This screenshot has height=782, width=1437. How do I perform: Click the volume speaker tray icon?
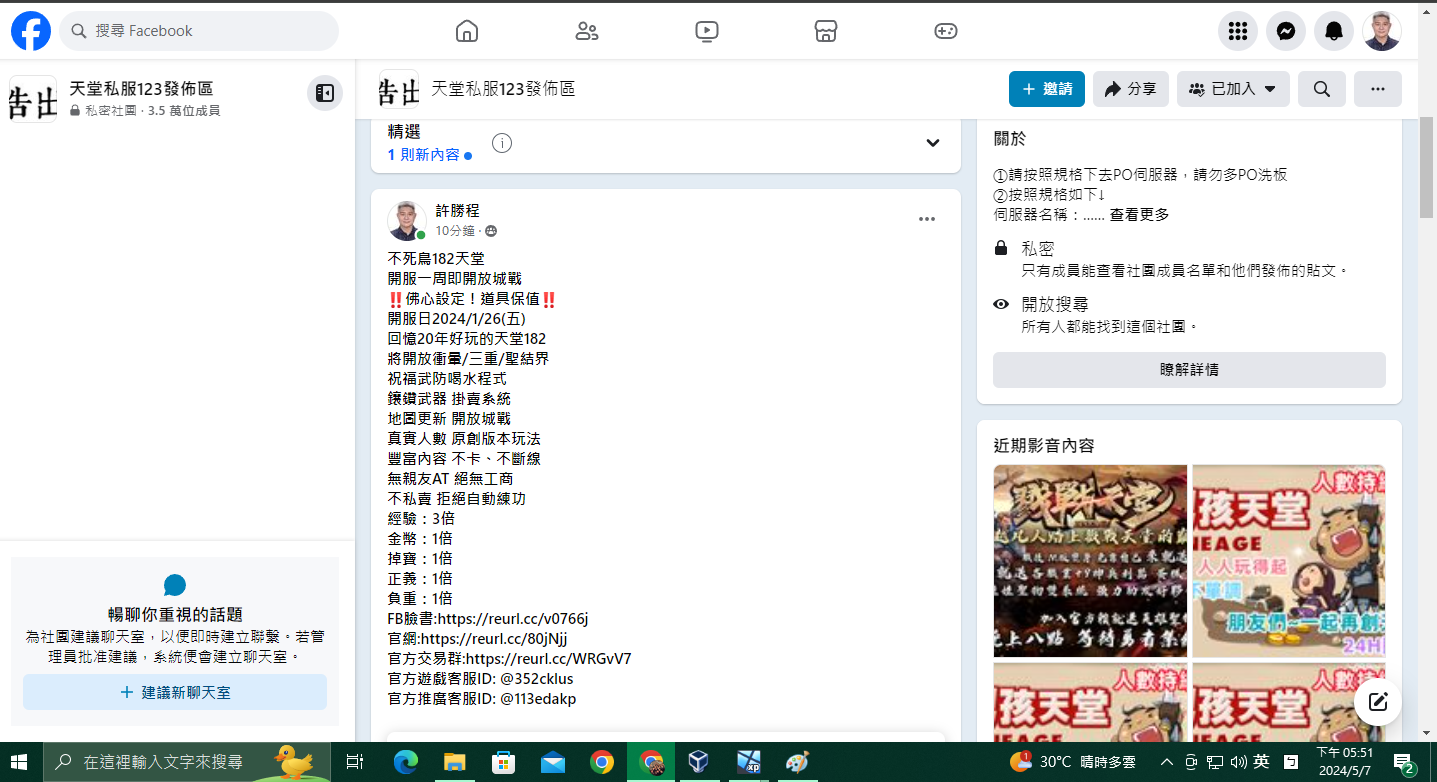(x=1238, y=761)
